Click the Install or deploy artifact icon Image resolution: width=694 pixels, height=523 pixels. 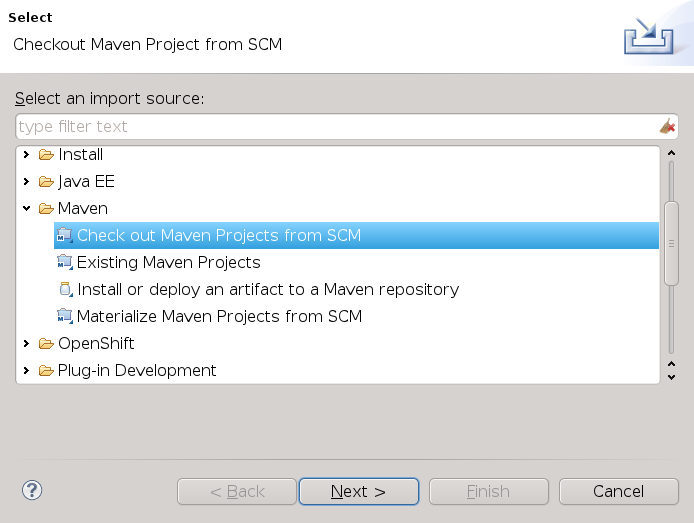point(65,290)
